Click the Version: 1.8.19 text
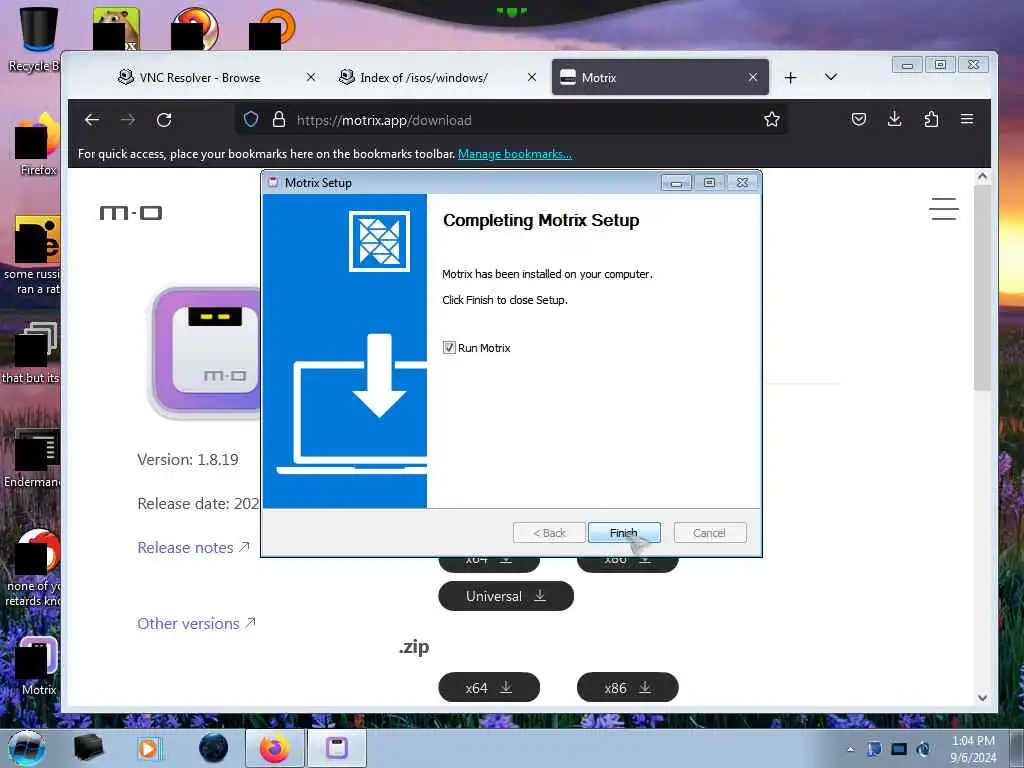The width and height of the screenshot is (1024, 768). pos(188,460)
